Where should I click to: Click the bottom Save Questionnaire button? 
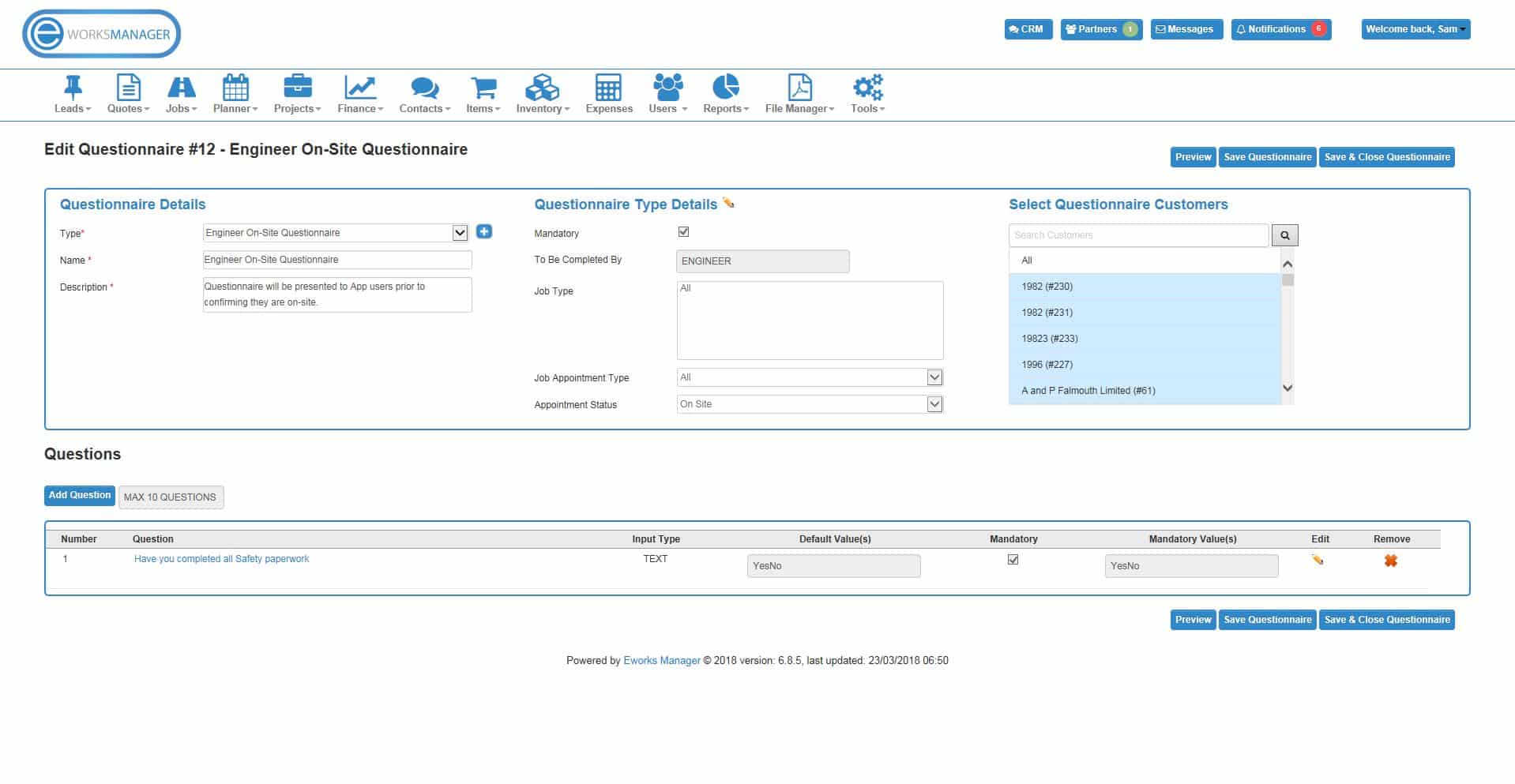pyautogui.click(x=1268, y=620)
